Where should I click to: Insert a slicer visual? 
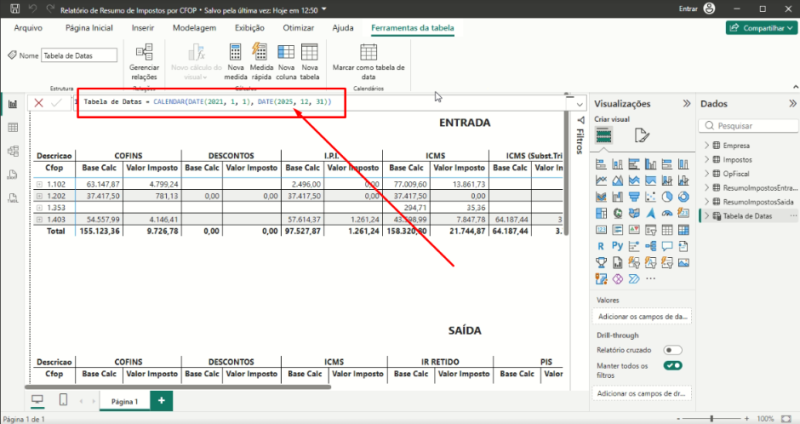[x=651, y=230]
